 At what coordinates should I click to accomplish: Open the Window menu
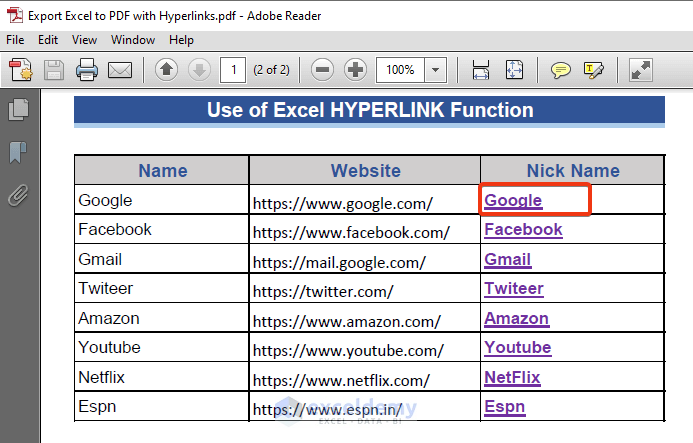click(133, 40)
